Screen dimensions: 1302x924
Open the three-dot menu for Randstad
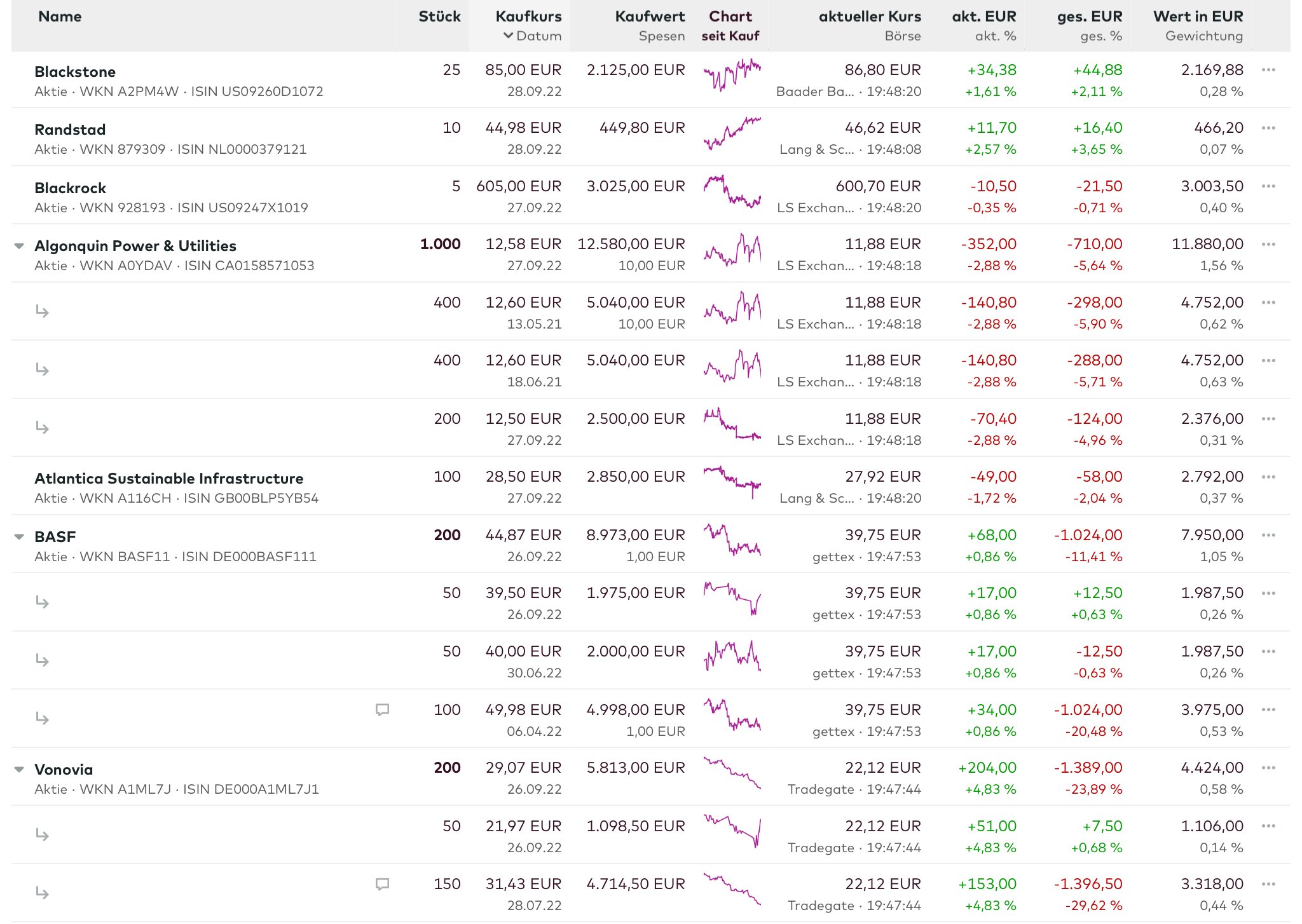pyautogui.click(x=1268, y=128)
